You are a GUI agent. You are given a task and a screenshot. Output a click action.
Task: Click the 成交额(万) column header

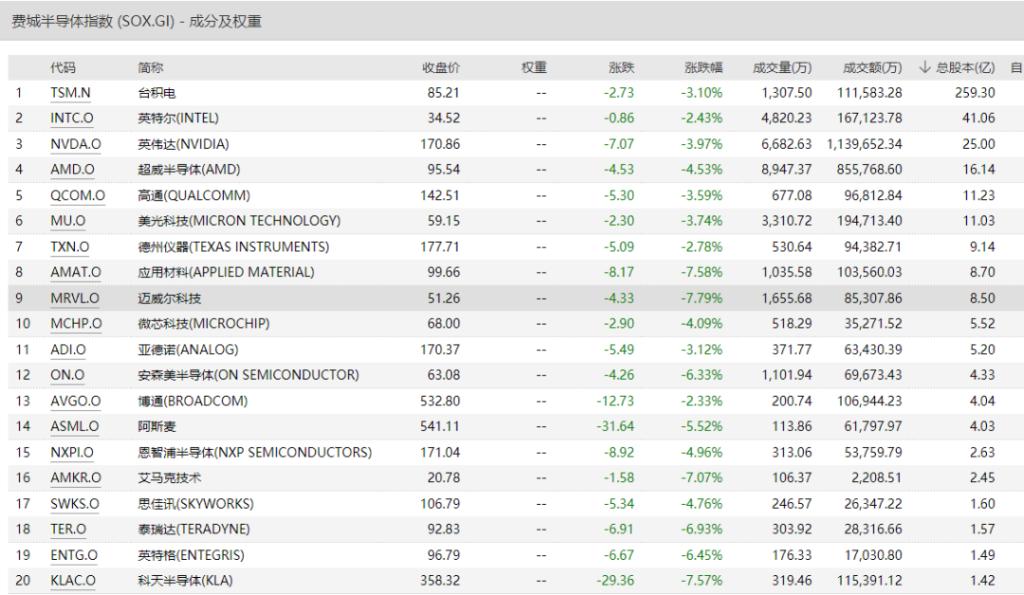point(872,67)
